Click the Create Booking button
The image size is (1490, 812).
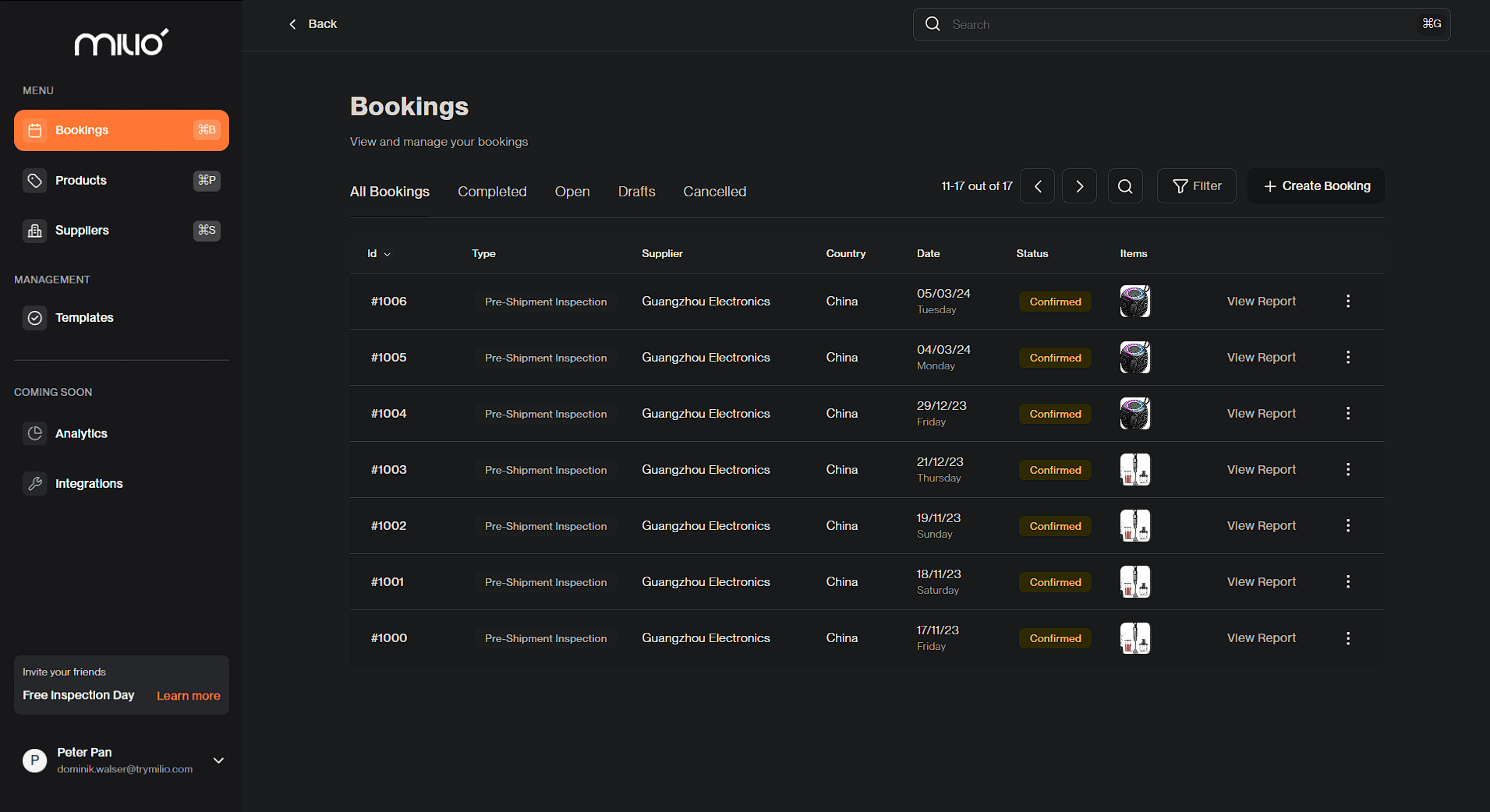coord(1316,186)
